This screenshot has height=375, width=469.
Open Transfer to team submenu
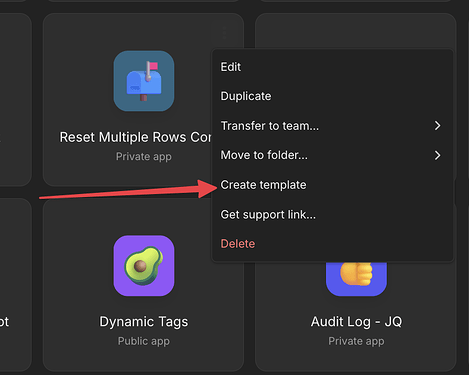click(x=332, y=126)
